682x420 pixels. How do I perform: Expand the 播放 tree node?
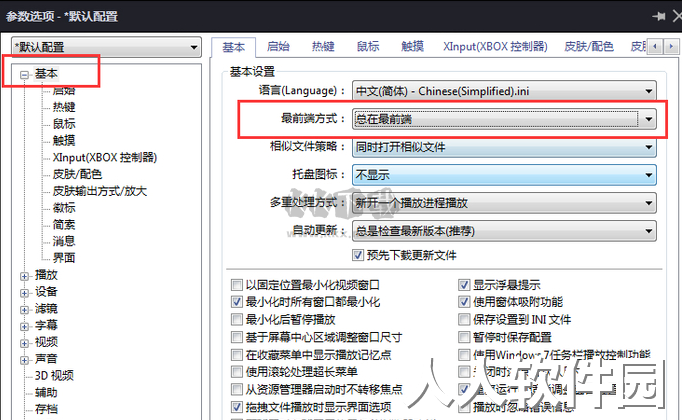(x=24, y=276)
